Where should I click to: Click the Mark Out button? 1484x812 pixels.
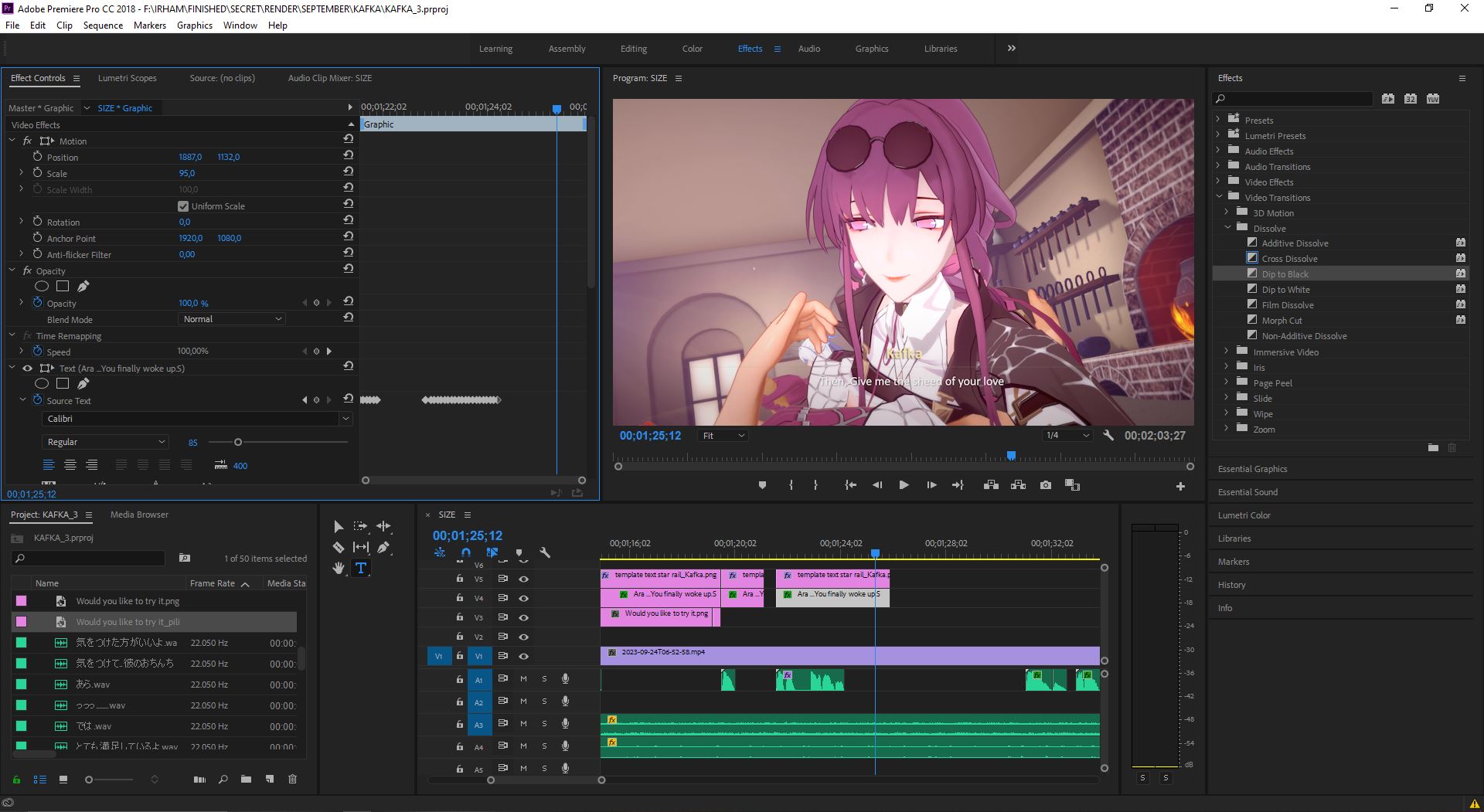815,485
